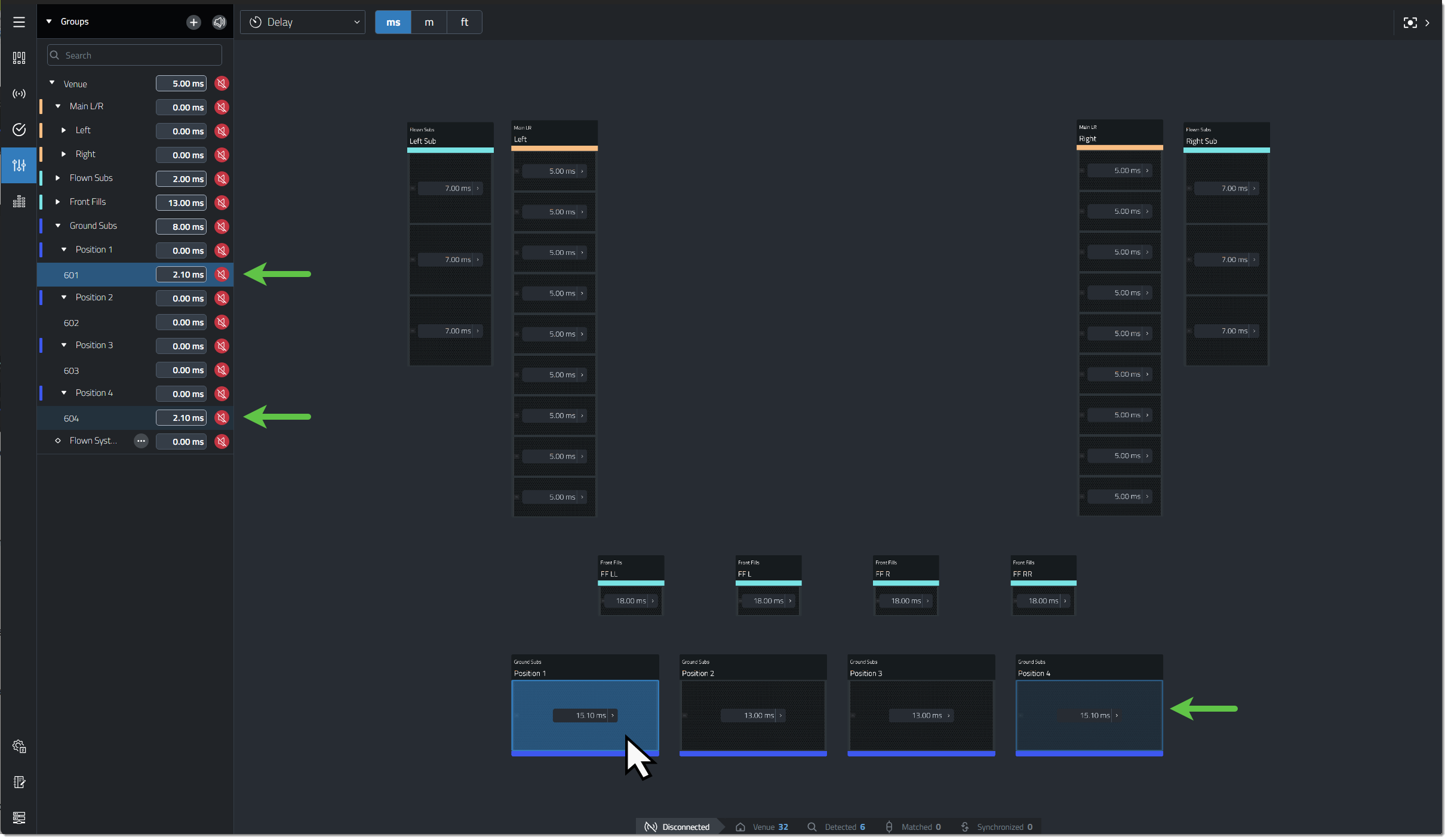Open the array overview sidebar icon
Image resolution: width=1448 pixels, height=840 pixels.
point(19,58)
